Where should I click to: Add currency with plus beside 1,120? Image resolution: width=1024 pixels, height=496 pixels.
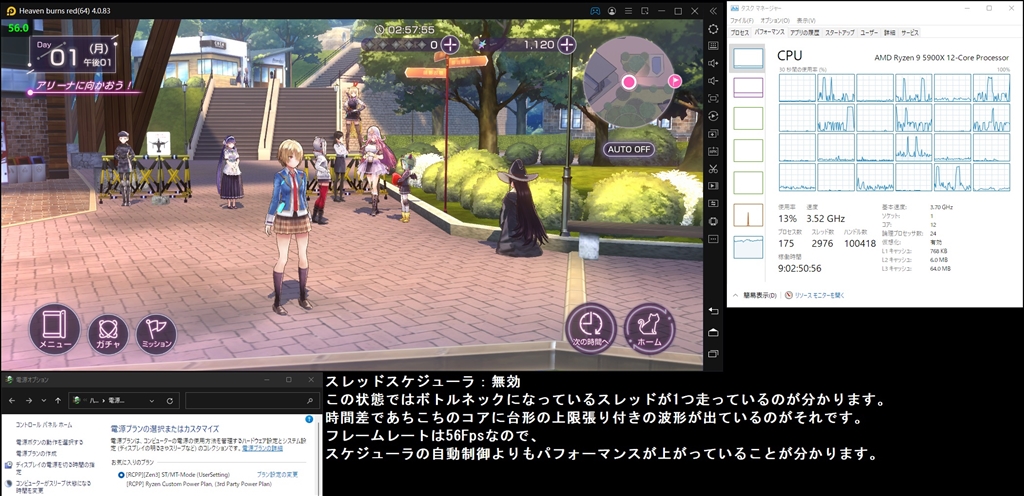[567, 44]
